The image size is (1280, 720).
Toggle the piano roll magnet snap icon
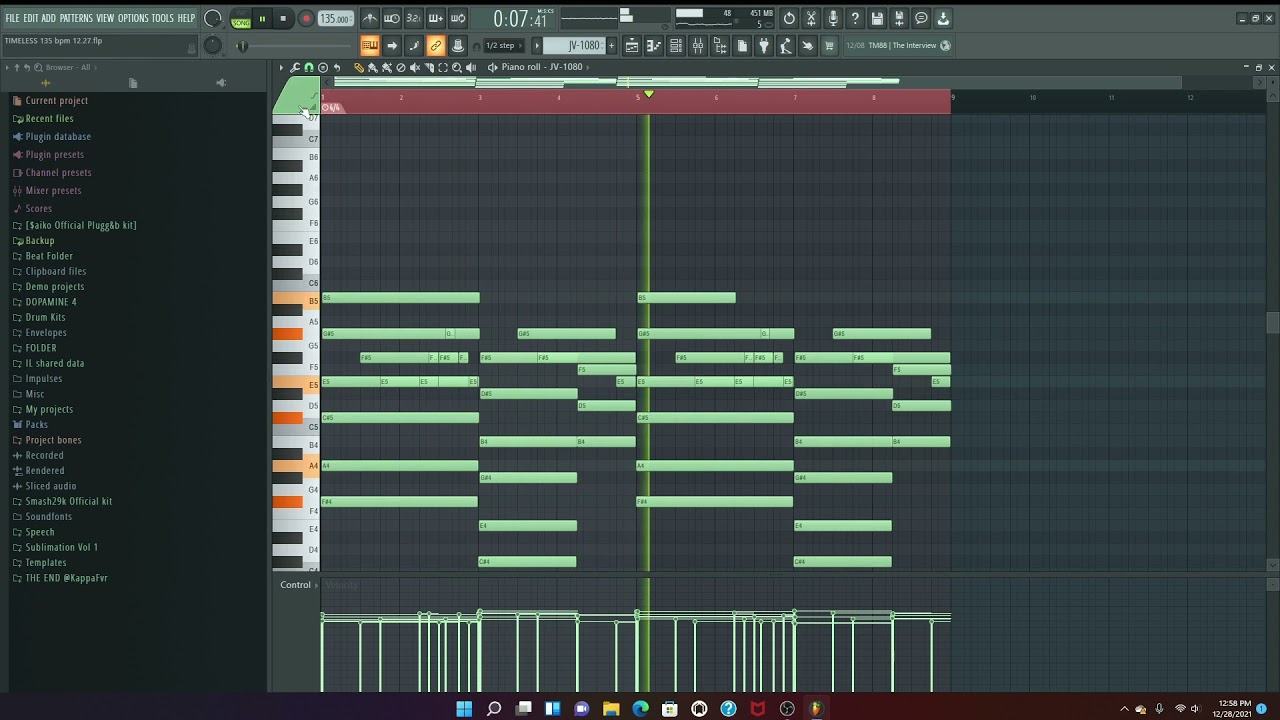[x=309, y=67]
